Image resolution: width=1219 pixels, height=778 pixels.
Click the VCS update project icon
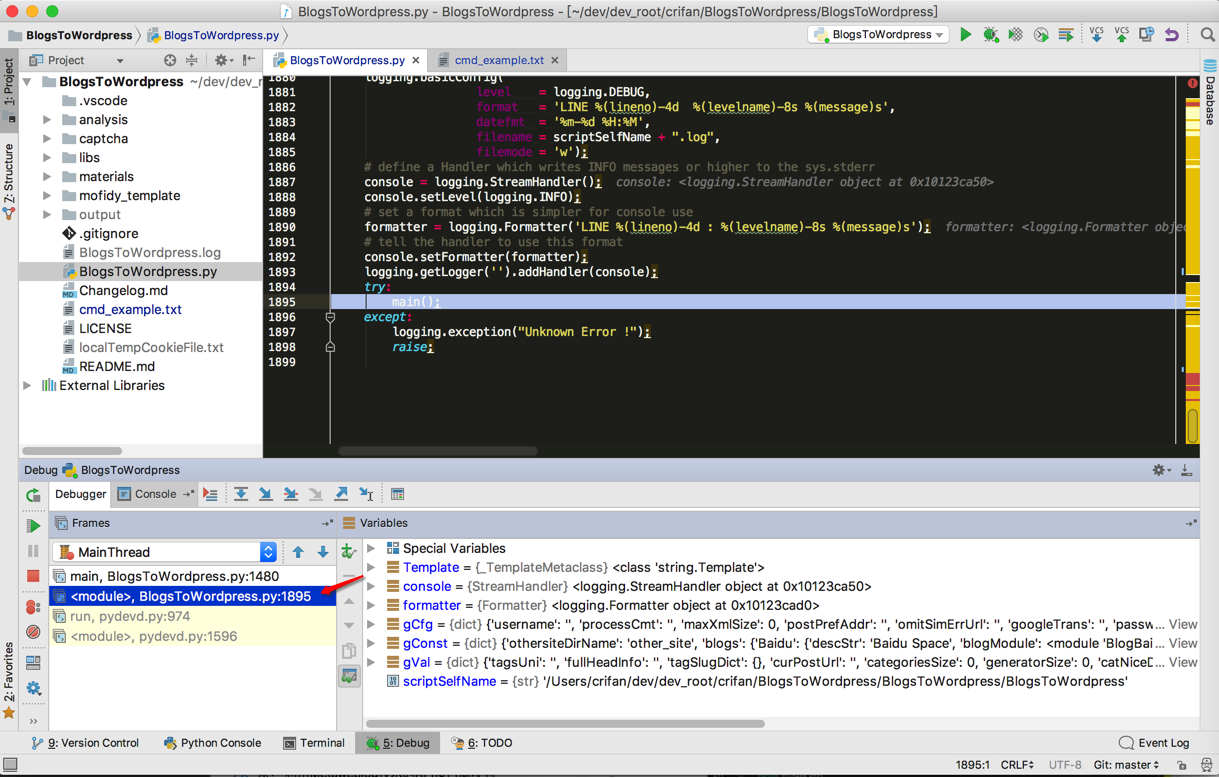tap(1096, 35)
